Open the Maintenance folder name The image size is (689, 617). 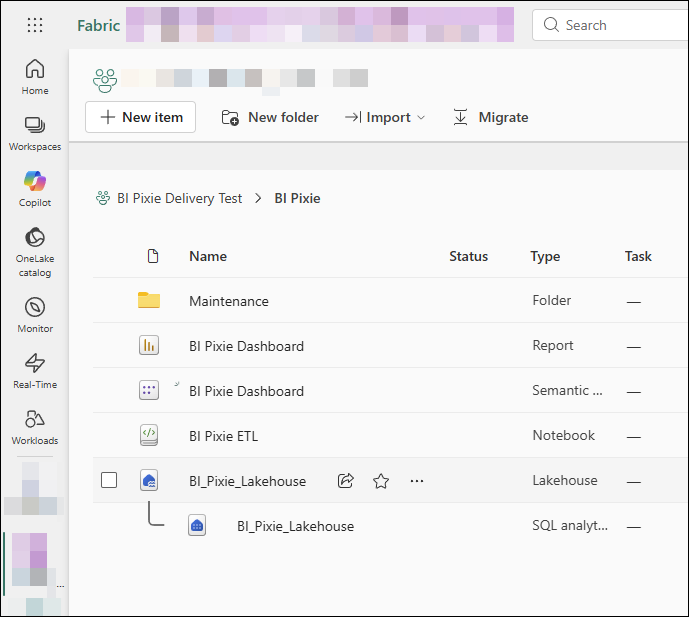228,301
